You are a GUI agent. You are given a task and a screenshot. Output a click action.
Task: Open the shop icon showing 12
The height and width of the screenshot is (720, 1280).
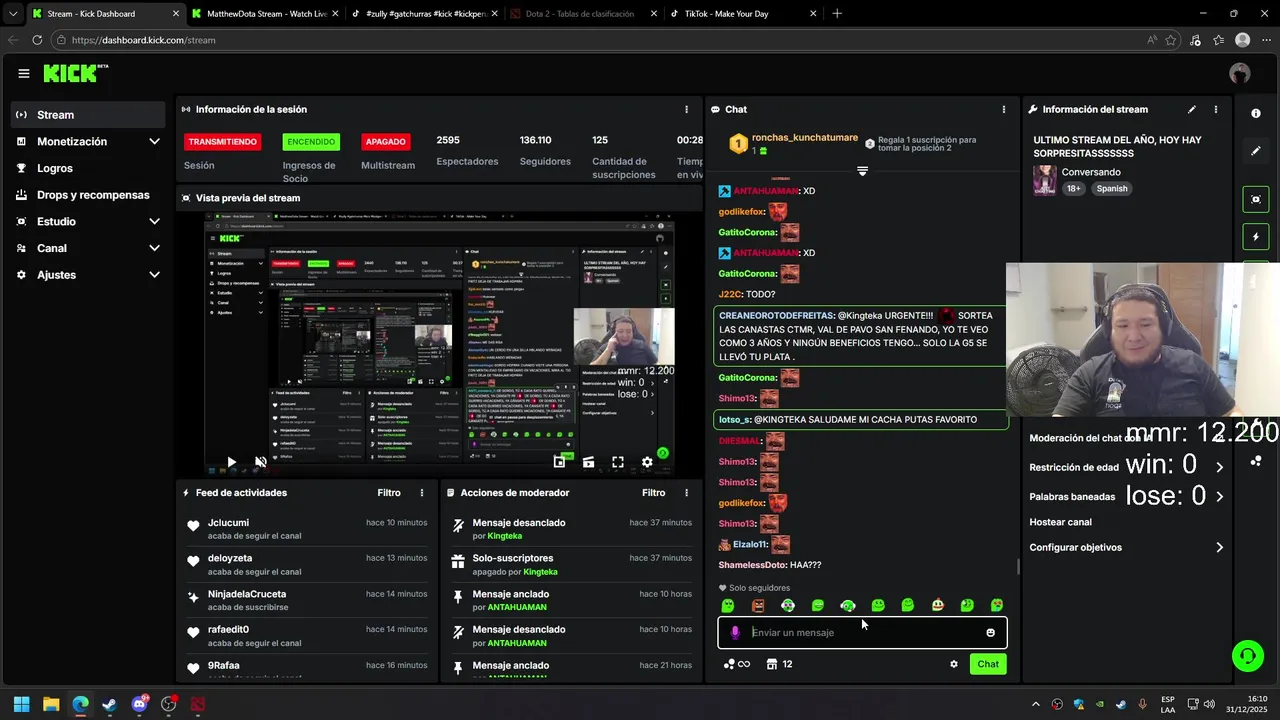(x=780, y=664)
